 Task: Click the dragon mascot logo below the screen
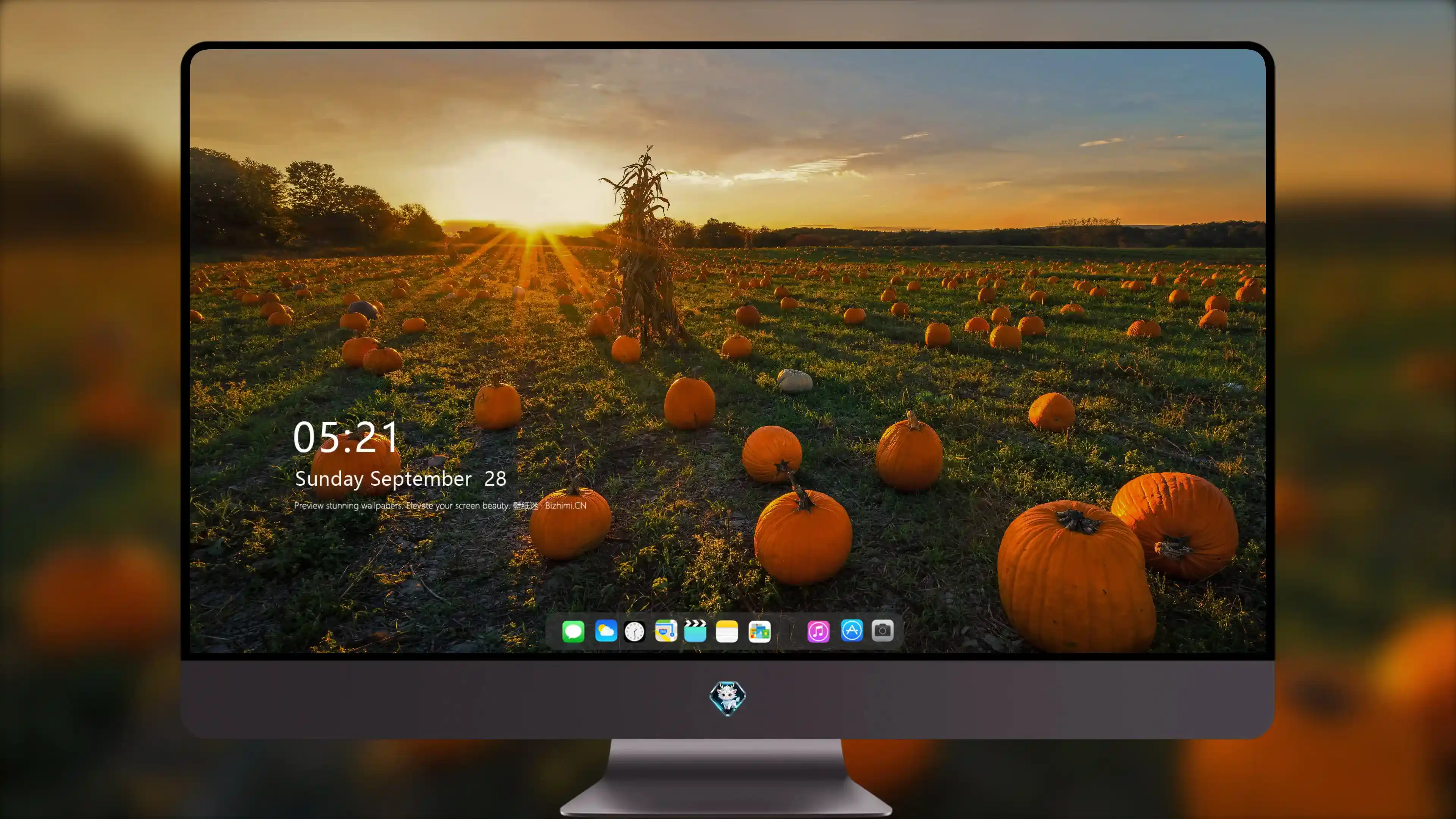pyautogui.click(x=728, y=698)
